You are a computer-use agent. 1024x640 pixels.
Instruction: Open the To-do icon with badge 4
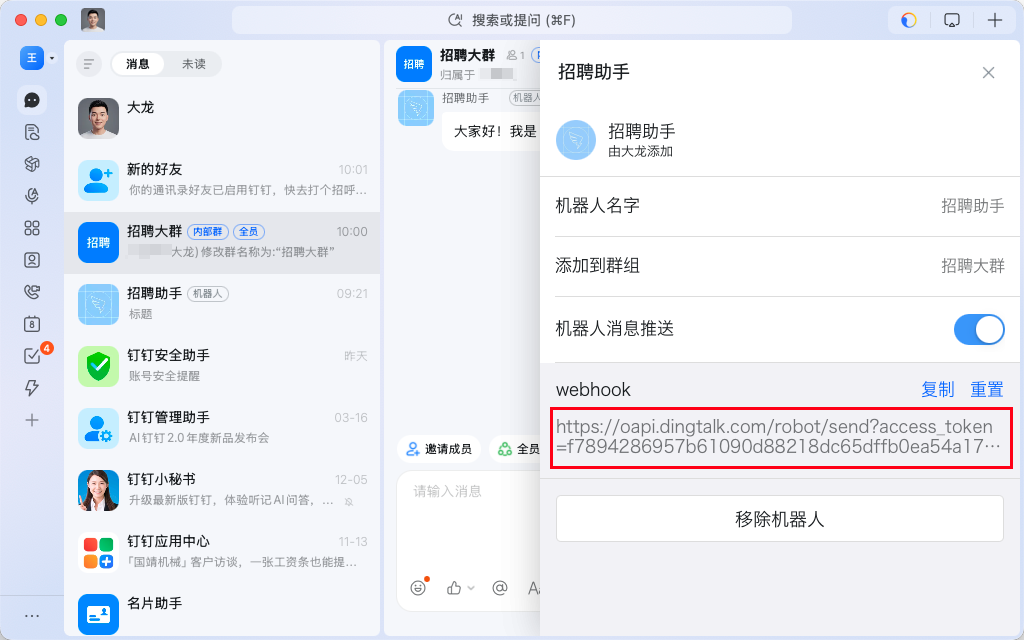(32, 356)
